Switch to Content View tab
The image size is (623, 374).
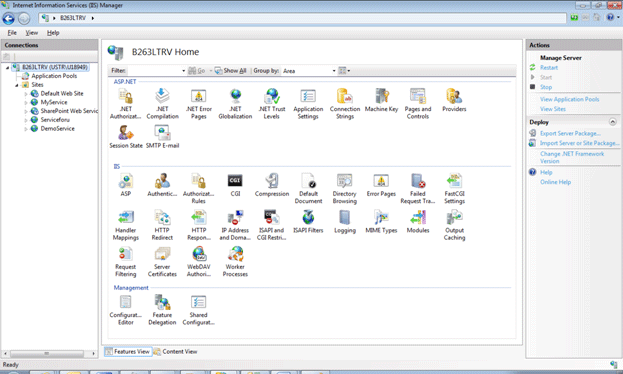tap(175, 351)
